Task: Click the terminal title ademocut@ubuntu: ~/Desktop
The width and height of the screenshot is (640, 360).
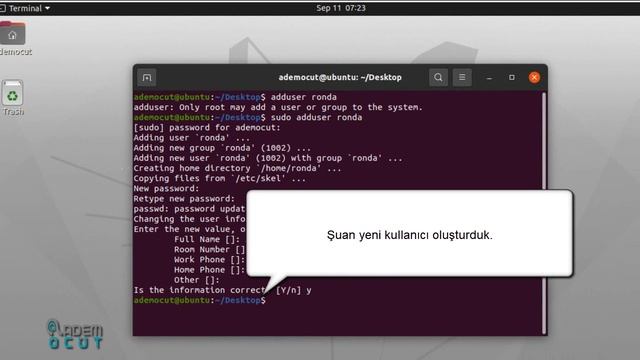Action: click(340, 78)
